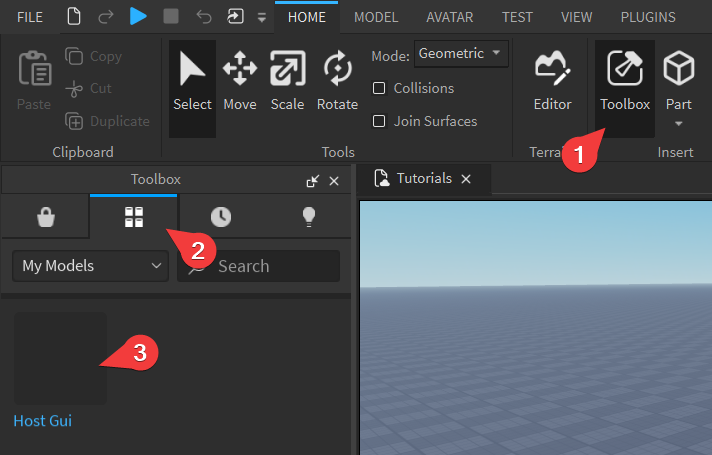Expand the Part dropdown arrow
The width and height of the screenshot is (712, 455).
pyautogui.click(x=678, y=124)
